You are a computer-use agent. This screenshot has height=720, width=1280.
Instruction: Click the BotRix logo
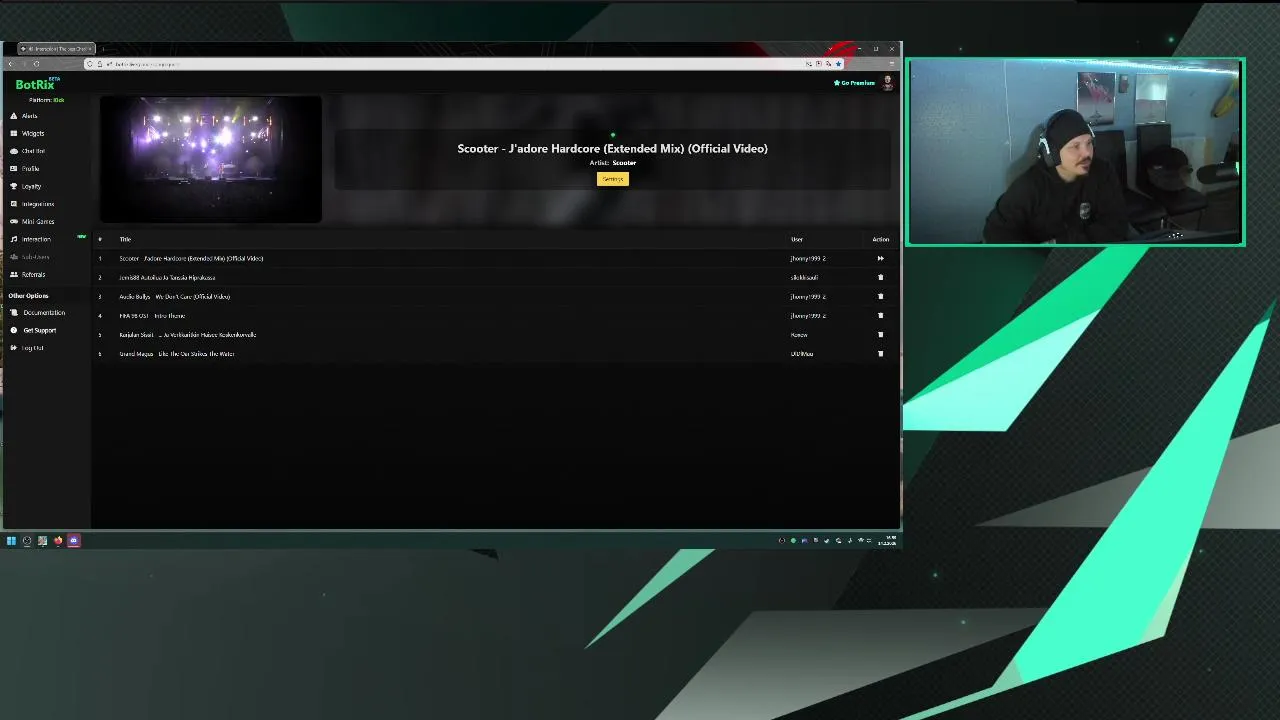tap(36, 85)
